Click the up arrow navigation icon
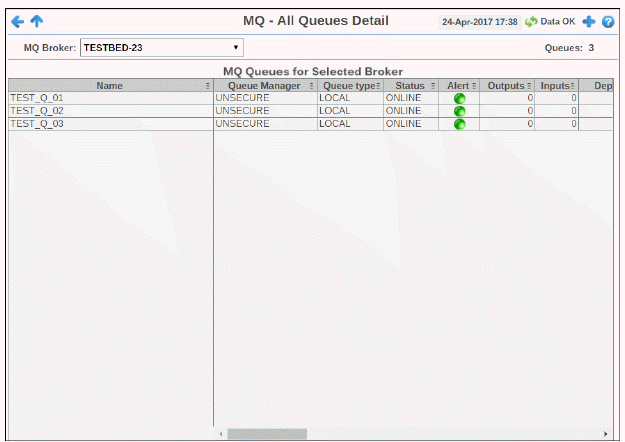This screenshot has height=442, width=625. tap(37, 21)
